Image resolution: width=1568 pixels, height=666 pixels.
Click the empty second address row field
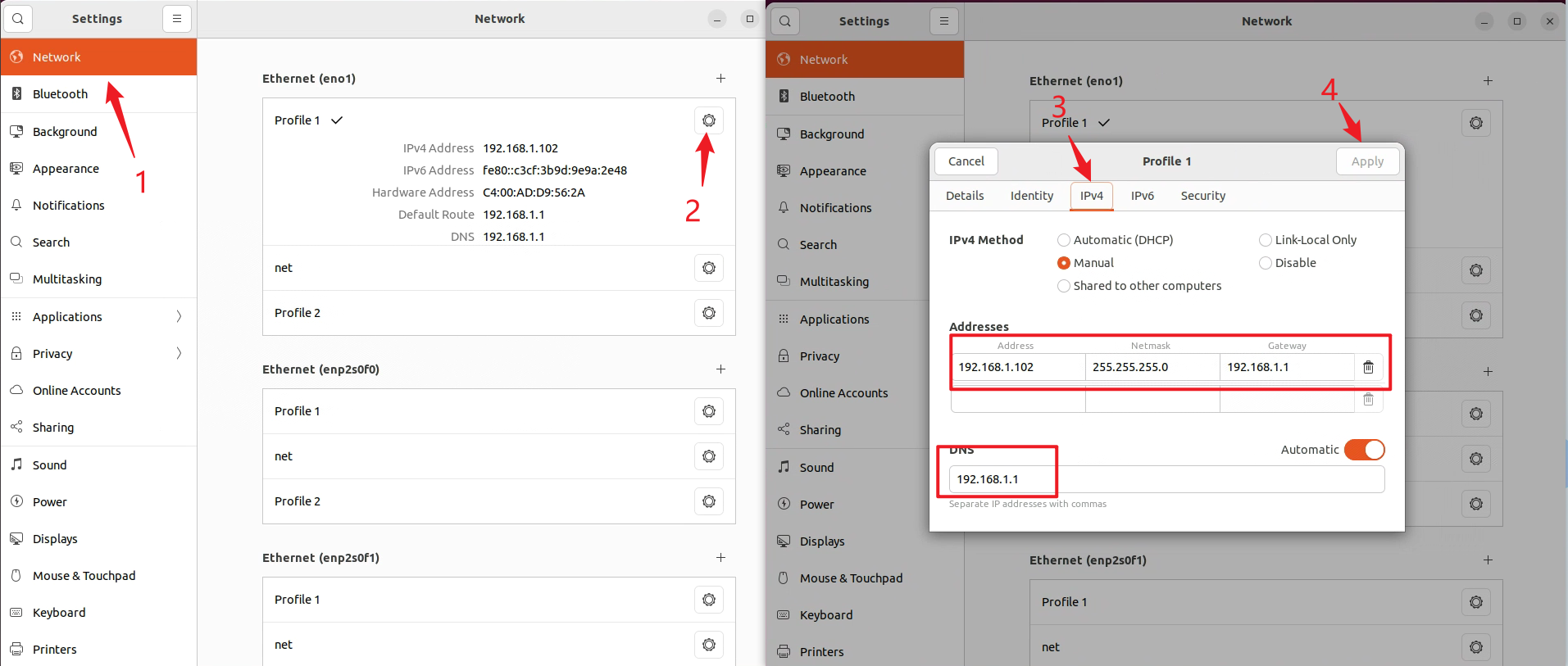tap(1018, 400)
